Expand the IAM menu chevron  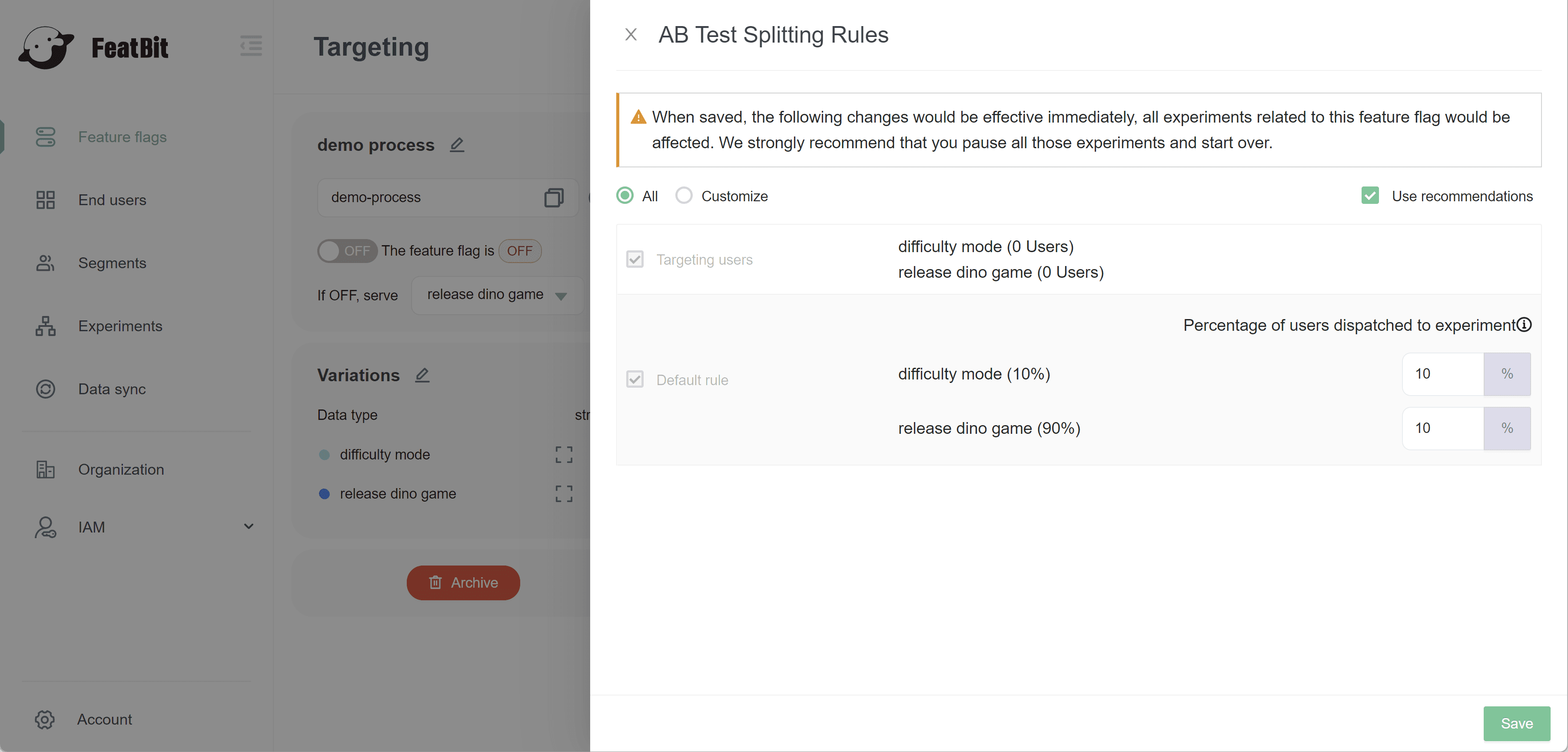(248, 526)
